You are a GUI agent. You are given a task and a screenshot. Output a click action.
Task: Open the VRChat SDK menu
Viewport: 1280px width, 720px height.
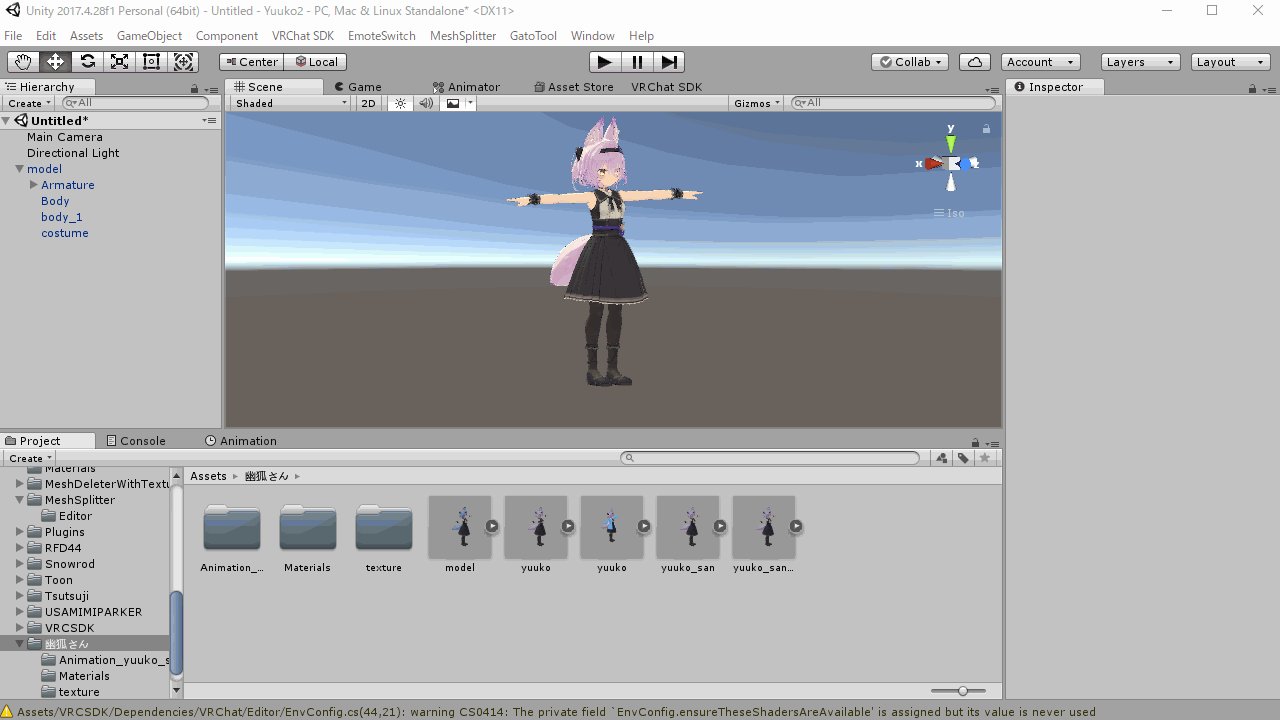(303, 35)
